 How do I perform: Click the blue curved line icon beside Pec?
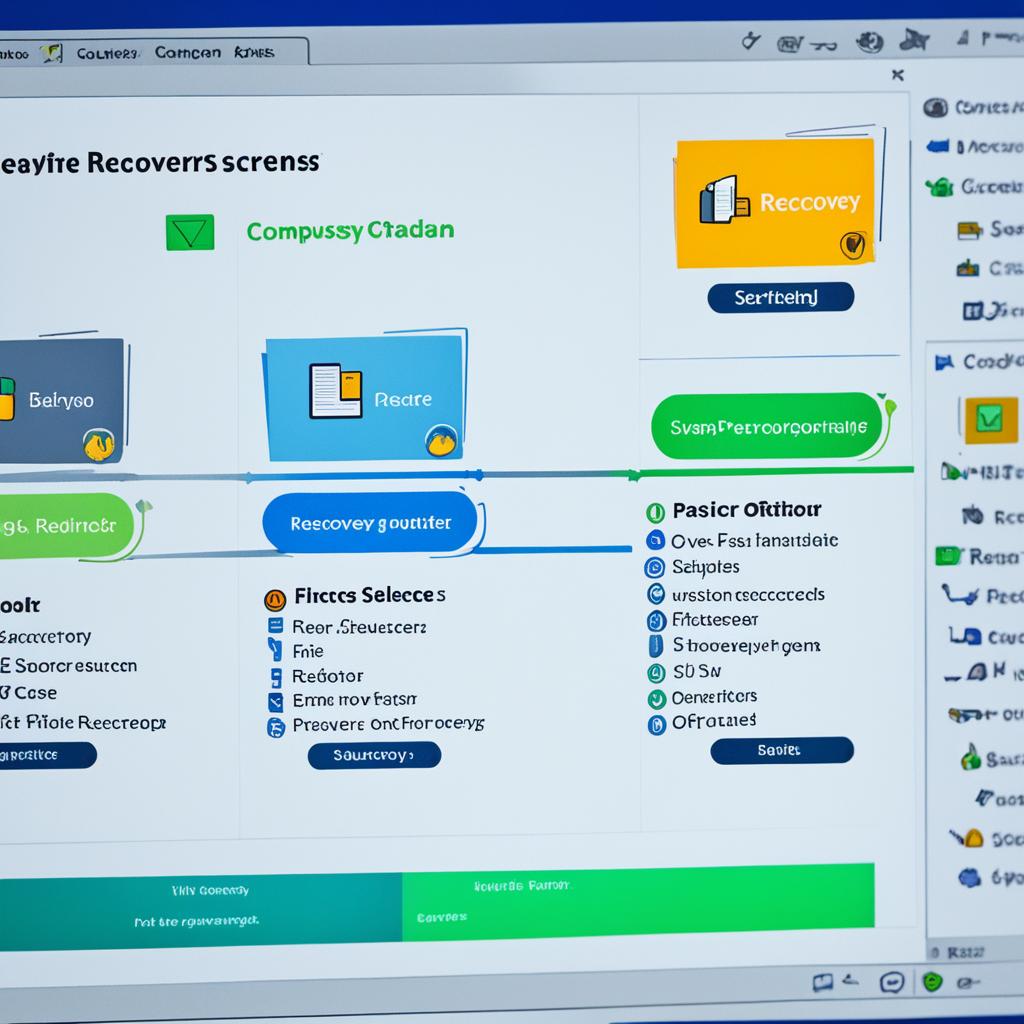pos(959,594)
